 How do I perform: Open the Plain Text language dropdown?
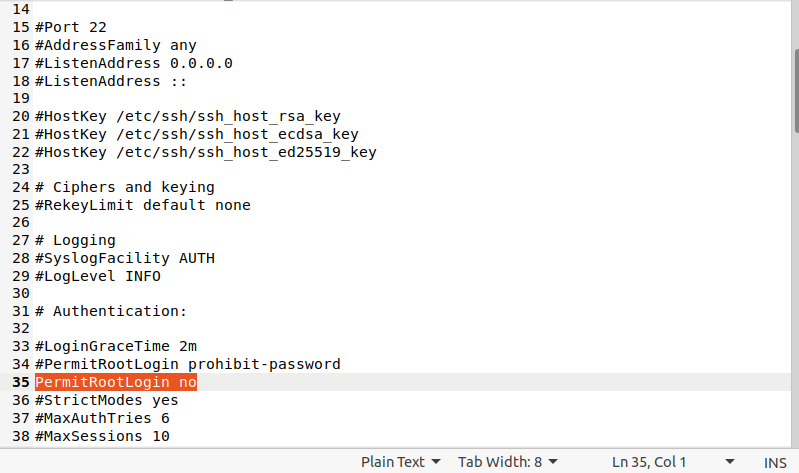tap(400, 462)
